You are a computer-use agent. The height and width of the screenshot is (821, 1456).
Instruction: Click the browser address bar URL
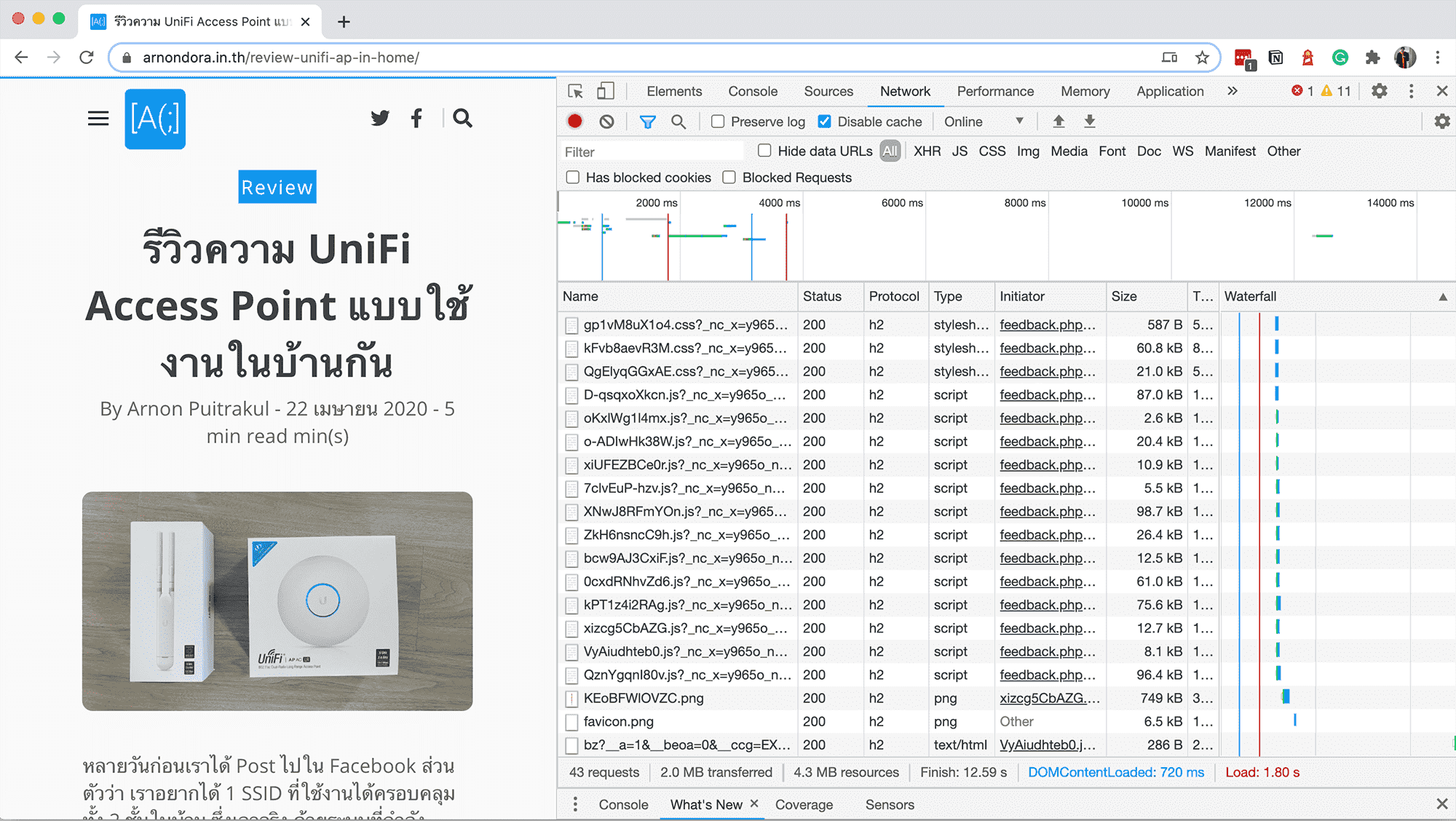pyautogui.click(x=281, y=57)
